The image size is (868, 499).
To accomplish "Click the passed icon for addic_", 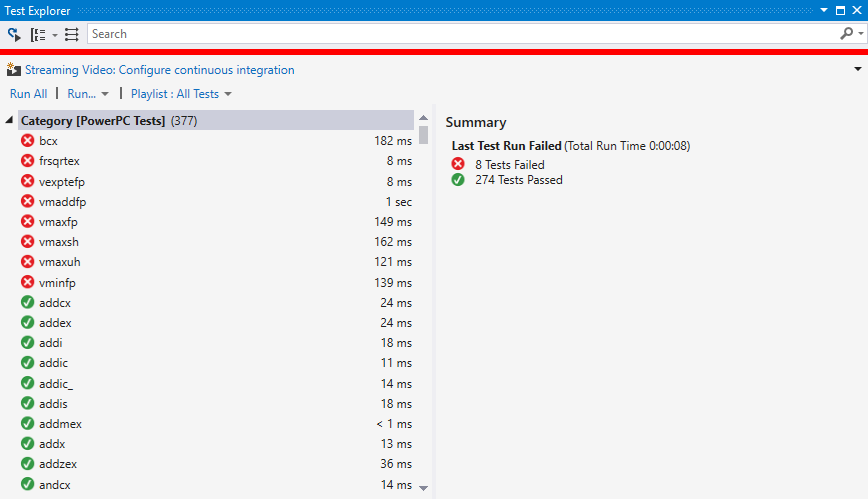I will coord(27,383).
